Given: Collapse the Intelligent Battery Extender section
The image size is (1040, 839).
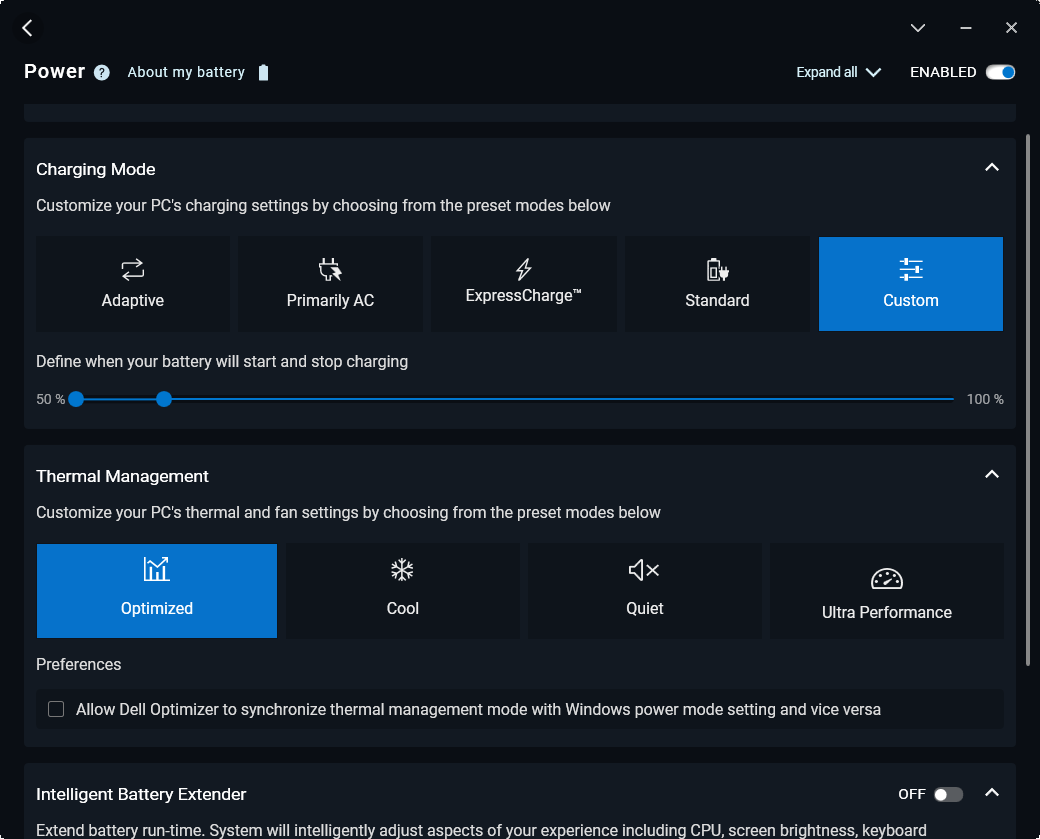Looking at the screenshot, I should [991, 793].
